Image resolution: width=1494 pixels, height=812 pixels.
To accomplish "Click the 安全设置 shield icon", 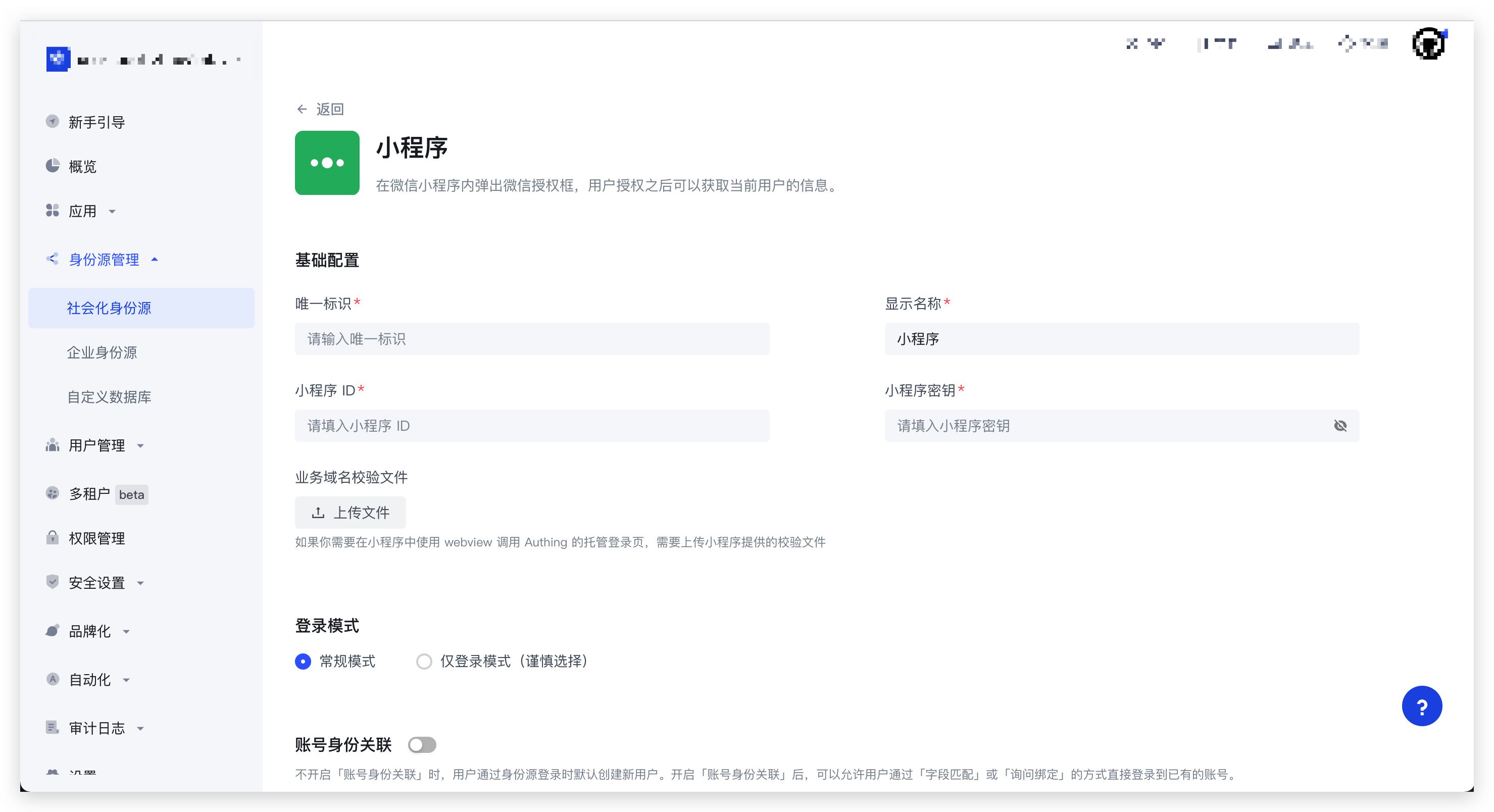I will tap(53, 583).
